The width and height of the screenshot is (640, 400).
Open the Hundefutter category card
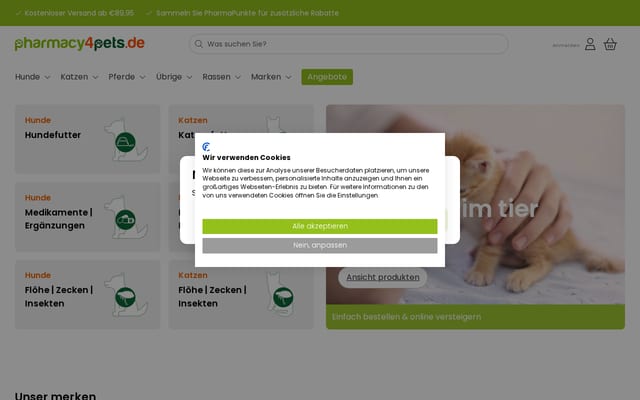tap(87, 139)
